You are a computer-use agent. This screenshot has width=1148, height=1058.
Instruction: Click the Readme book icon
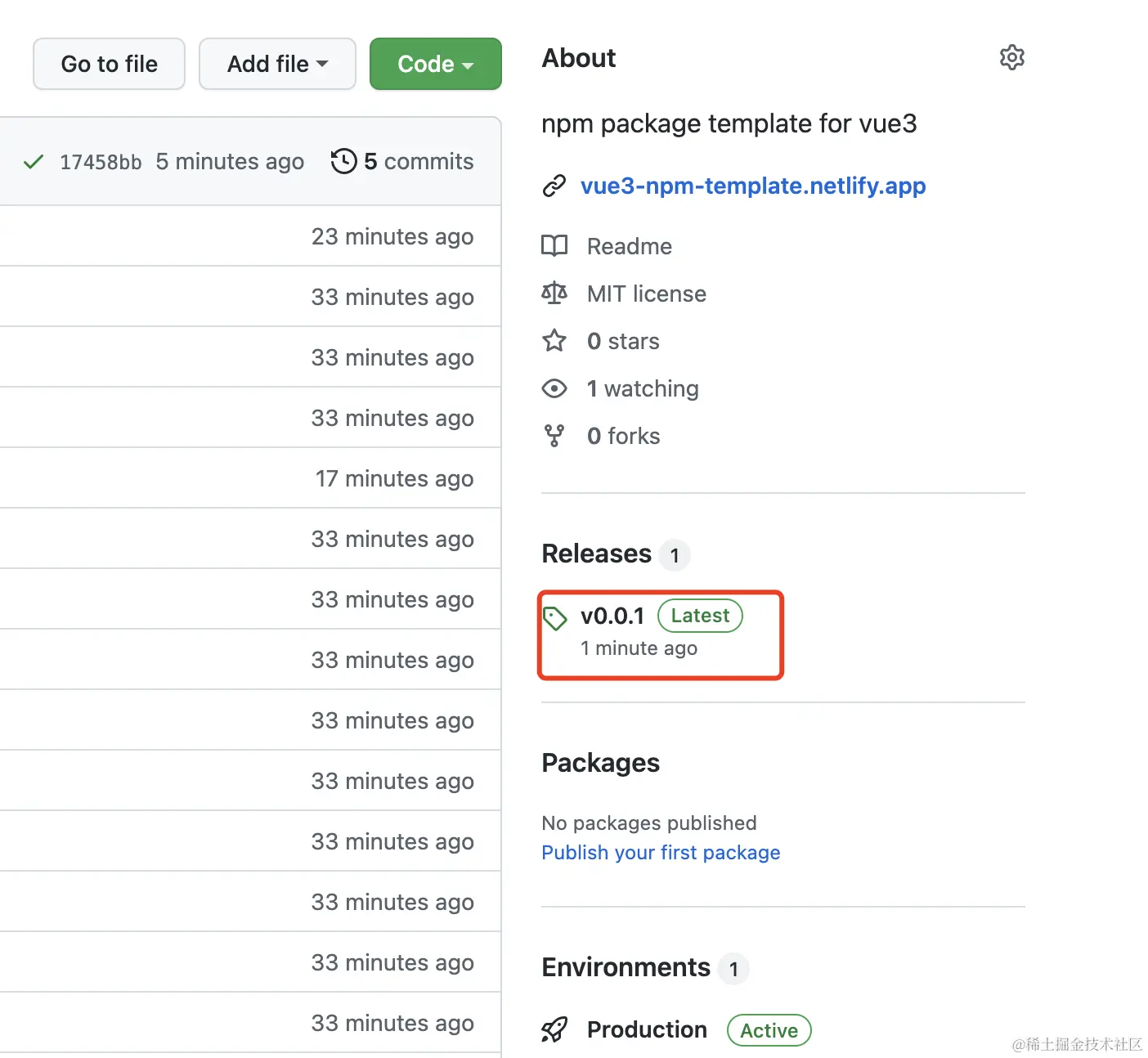554,246
